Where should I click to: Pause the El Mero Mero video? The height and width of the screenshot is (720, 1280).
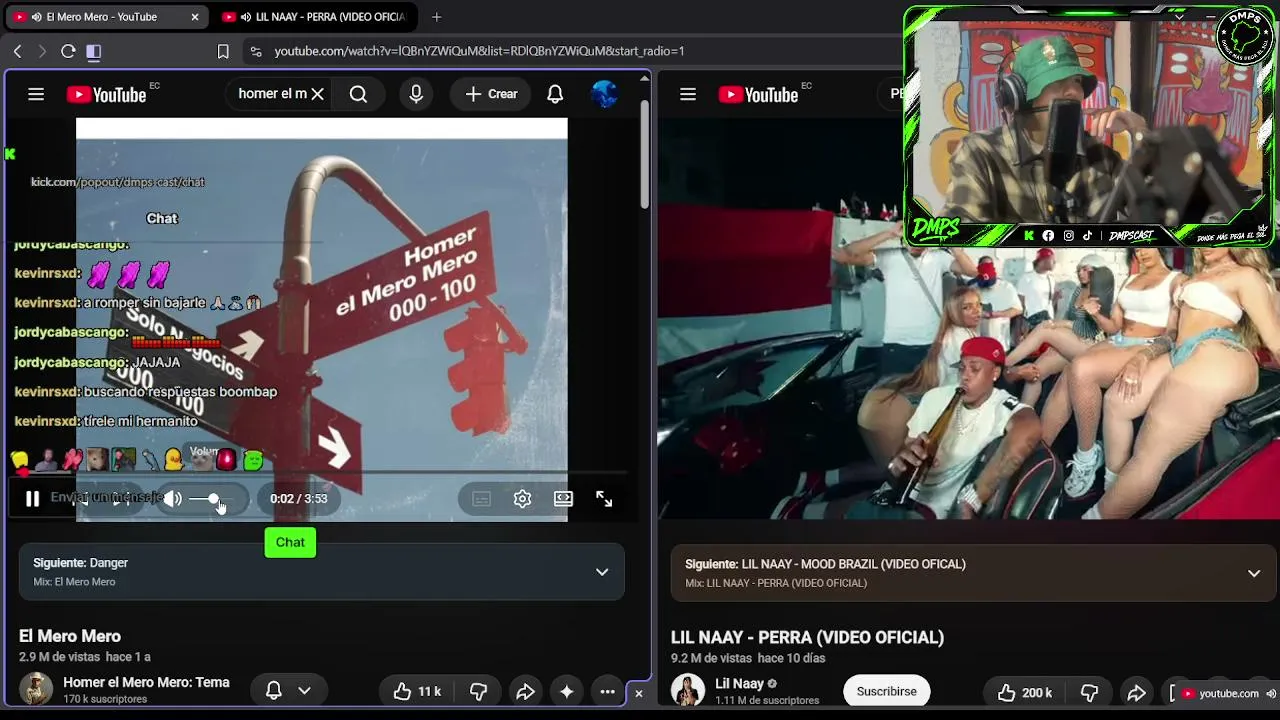click(x=32, y=498)
